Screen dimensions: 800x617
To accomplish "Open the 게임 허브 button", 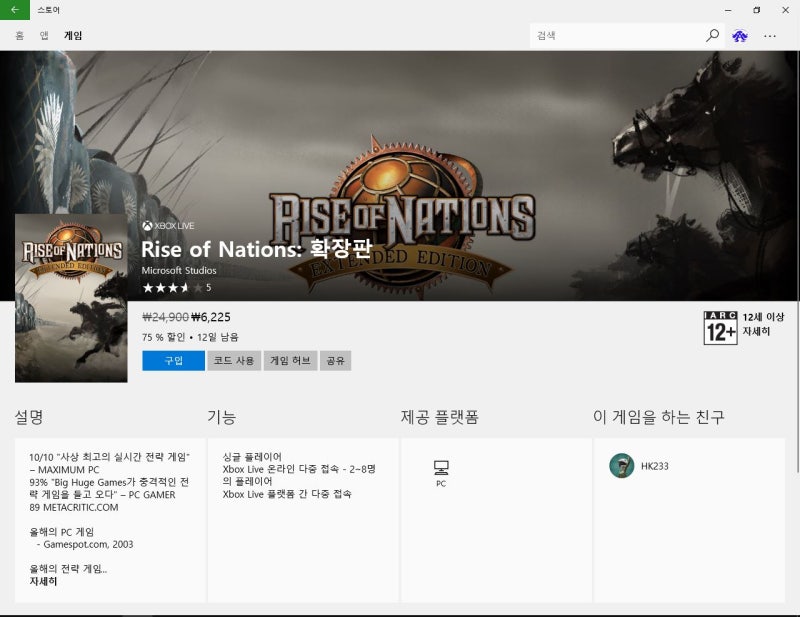I will click(290, 360).
